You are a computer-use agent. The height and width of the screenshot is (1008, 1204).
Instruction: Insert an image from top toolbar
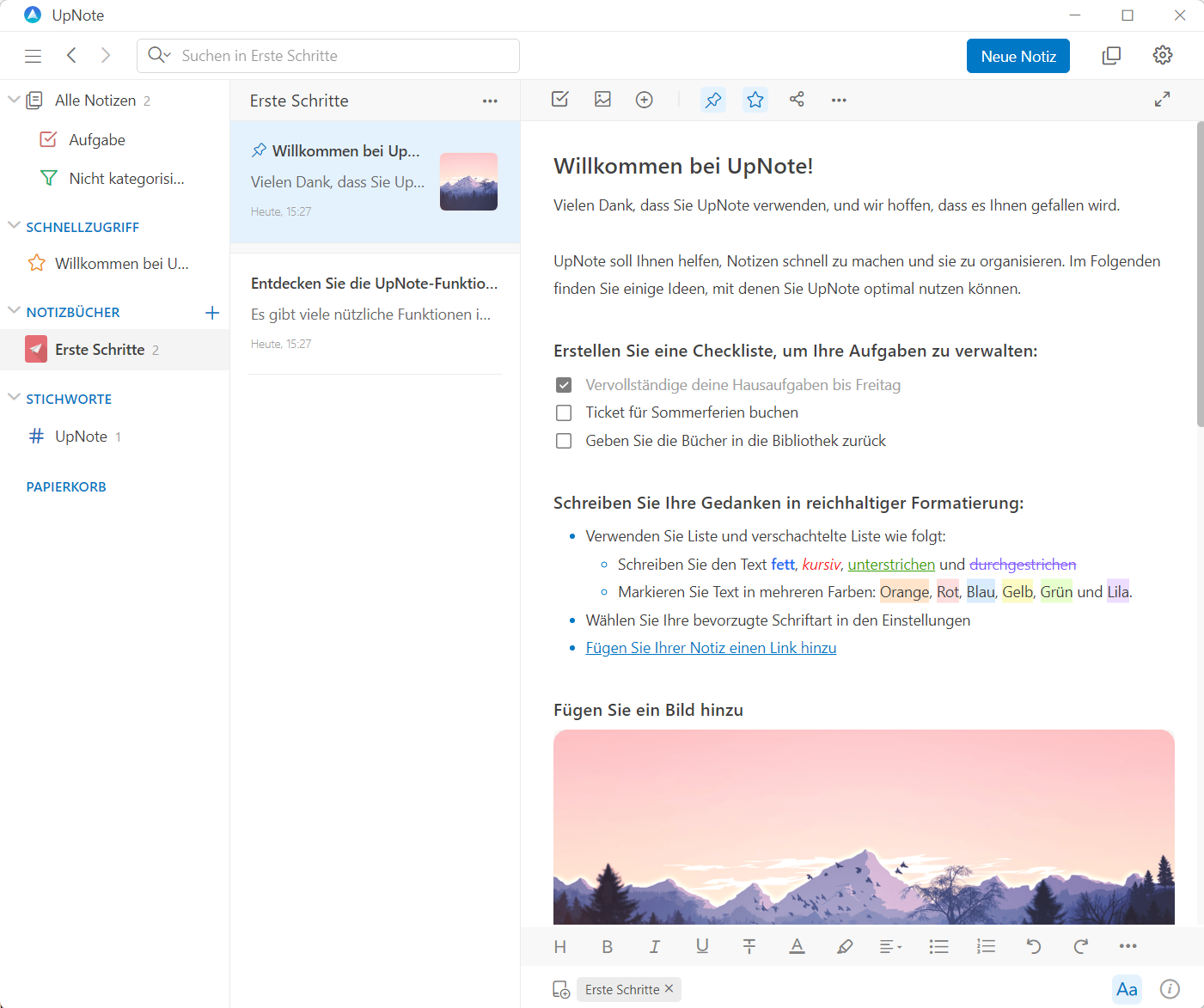[603, 100]
